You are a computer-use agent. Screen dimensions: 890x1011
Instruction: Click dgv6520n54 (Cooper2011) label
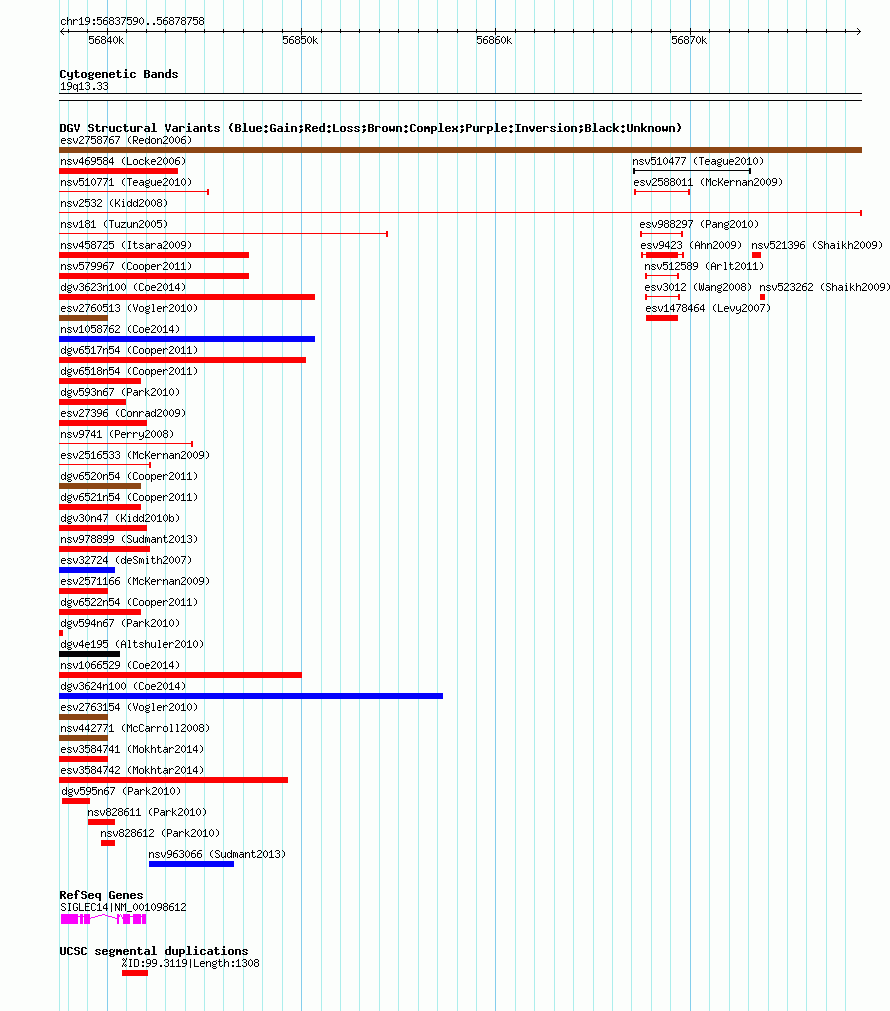(129, 476)
